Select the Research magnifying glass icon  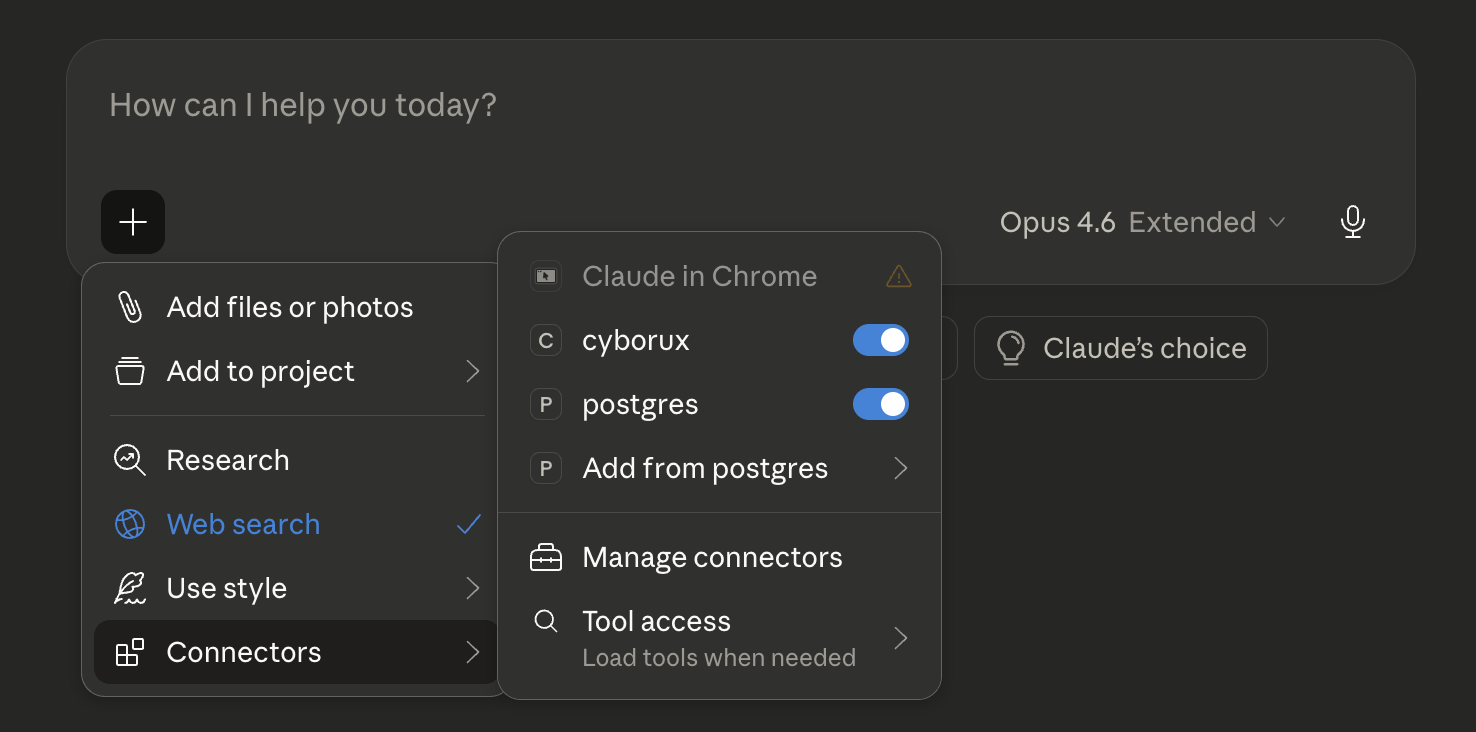130,460
